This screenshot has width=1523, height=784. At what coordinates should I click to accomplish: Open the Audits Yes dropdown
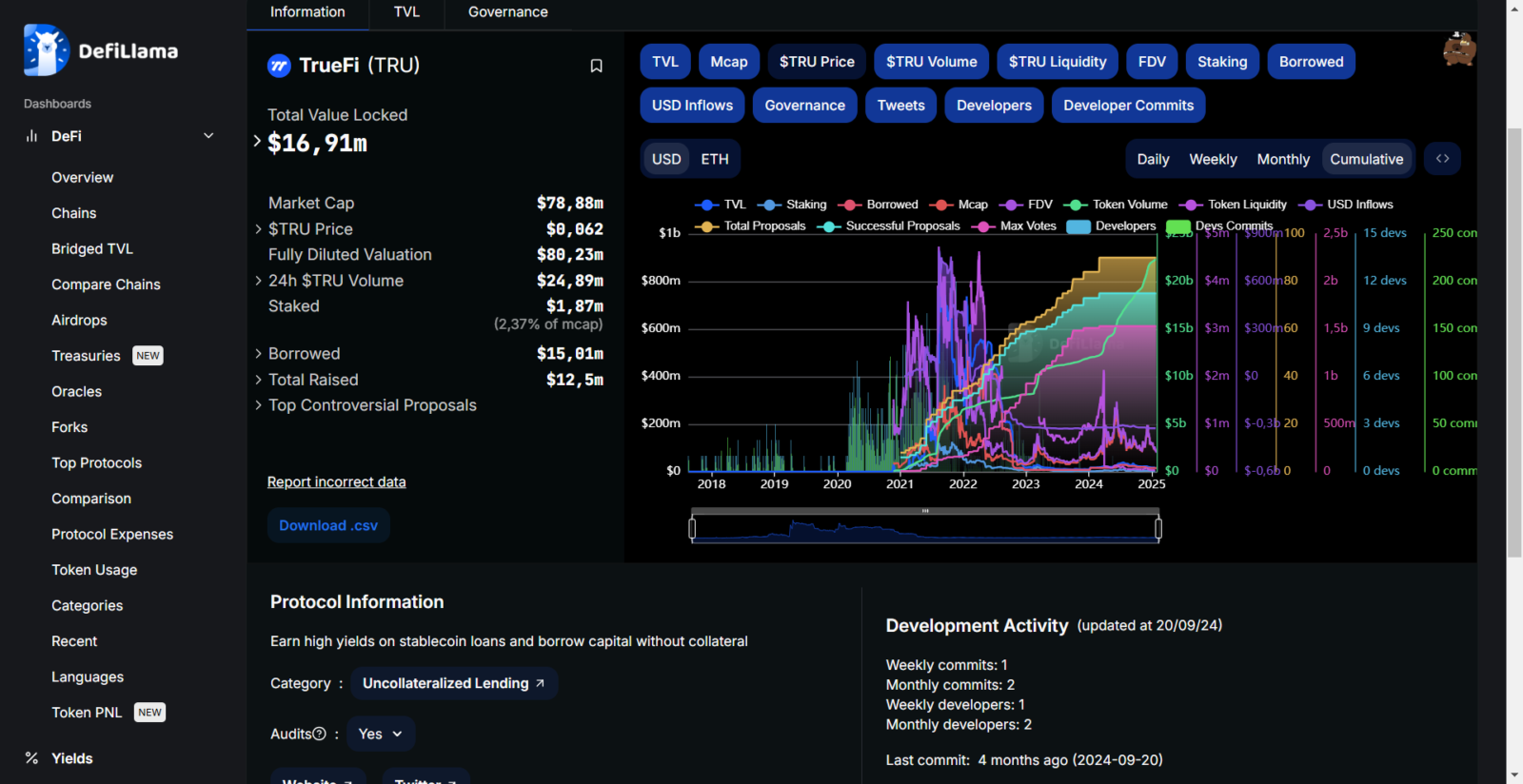click(x=381, y=734)
